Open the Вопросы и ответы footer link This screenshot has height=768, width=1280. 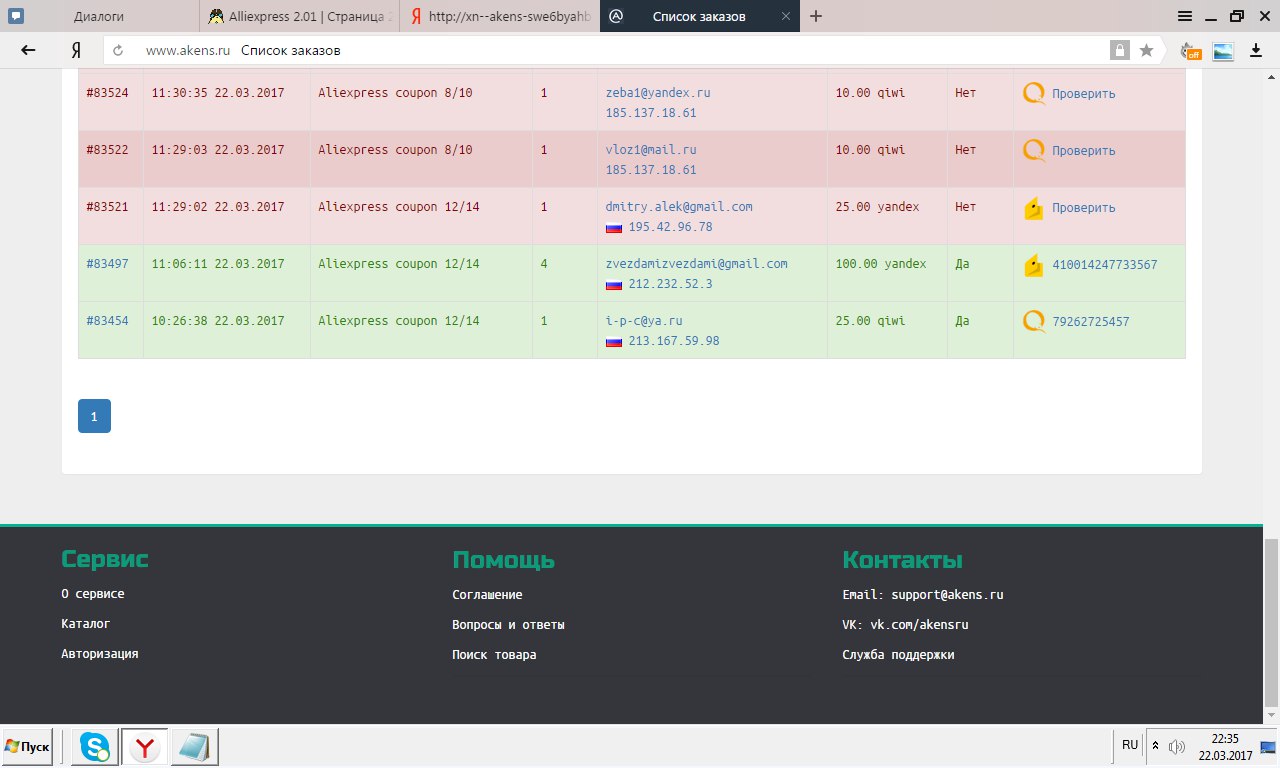point(508,625)
